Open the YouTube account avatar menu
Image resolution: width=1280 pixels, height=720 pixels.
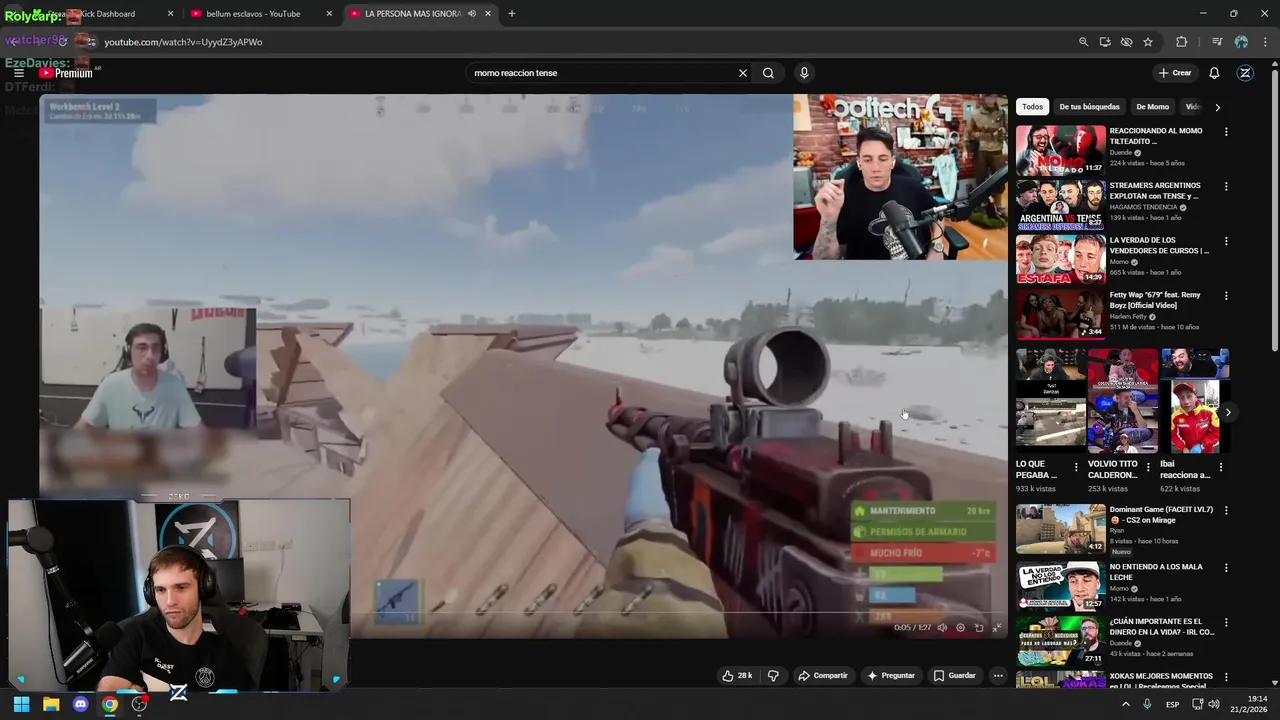1245,73
